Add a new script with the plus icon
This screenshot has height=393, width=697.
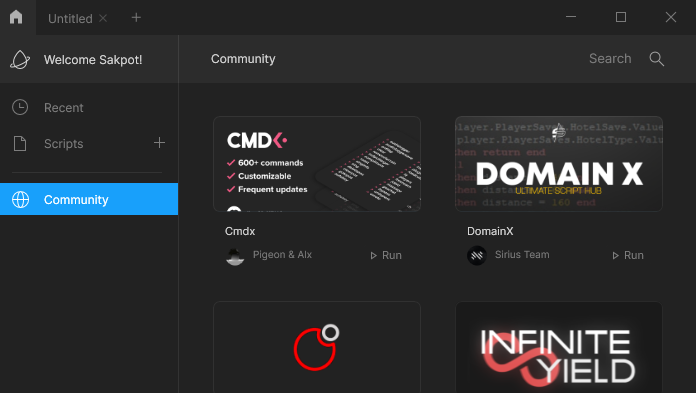(x=159, y=143)
